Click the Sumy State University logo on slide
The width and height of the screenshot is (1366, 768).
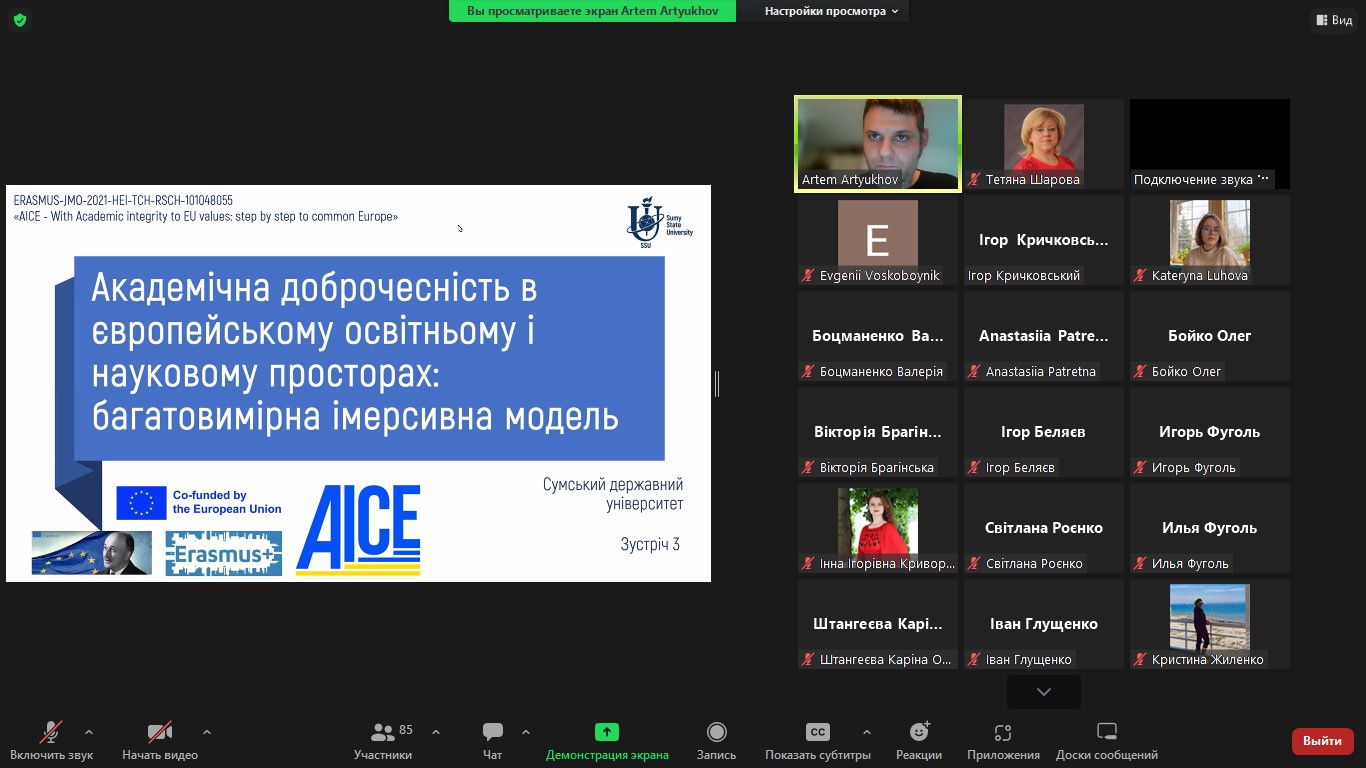pyautogui.click(x=659, y=222)
